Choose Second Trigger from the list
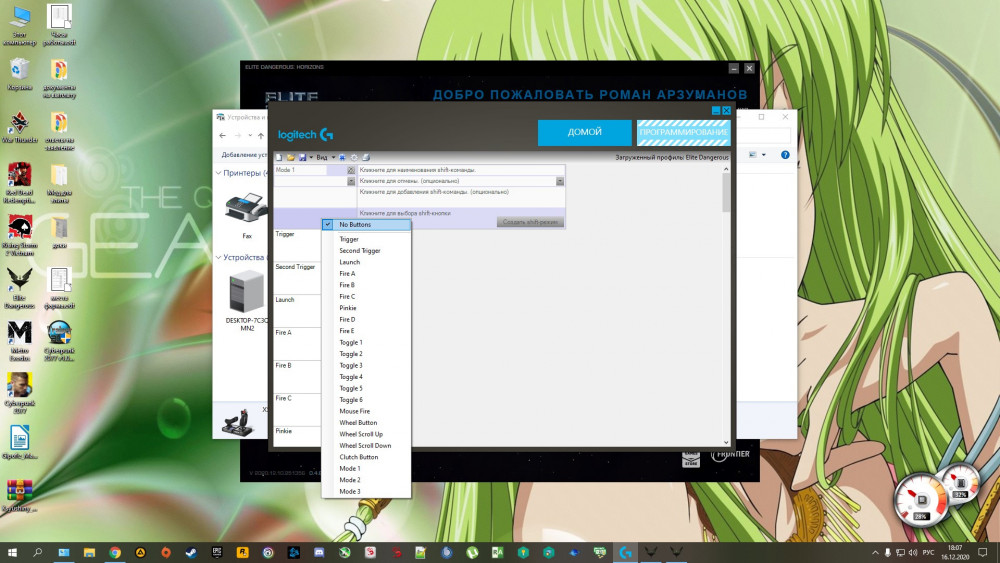The height and width of the screenshot is (563, 1000). tap(360, 251)
